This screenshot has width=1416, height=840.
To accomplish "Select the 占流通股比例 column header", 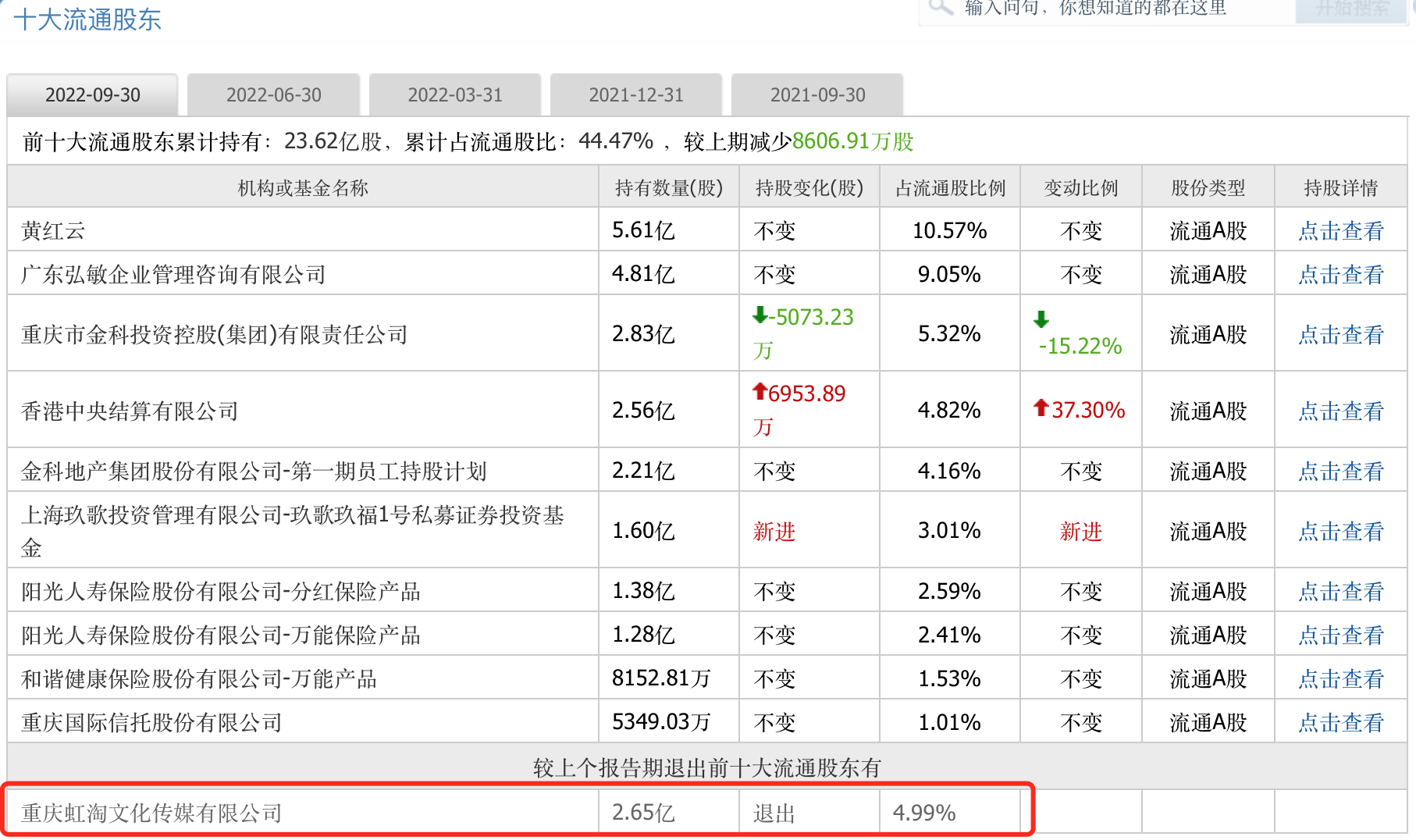I will tap(950, 187).
